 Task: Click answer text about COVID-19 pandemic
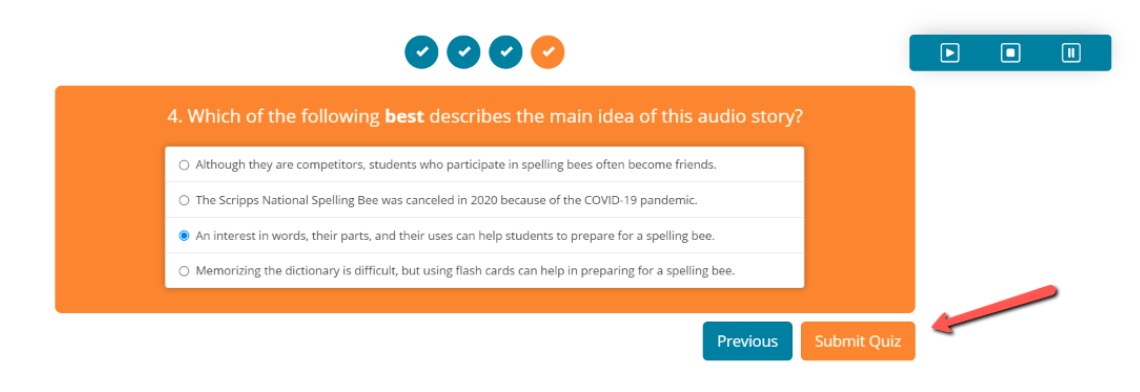(x=446, y=201)
